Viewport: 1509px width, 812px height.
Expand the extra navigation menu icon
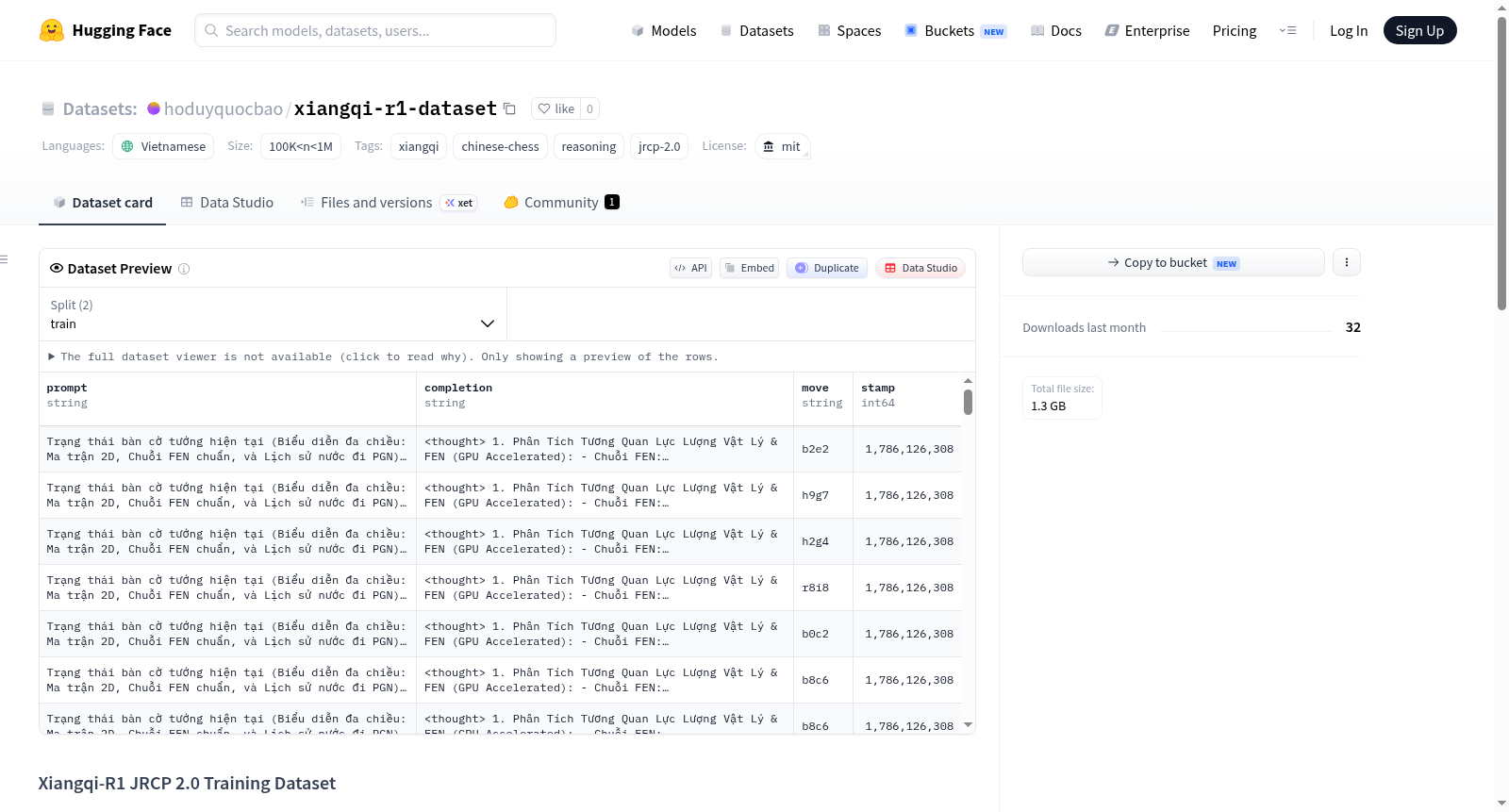(1287, 30)
